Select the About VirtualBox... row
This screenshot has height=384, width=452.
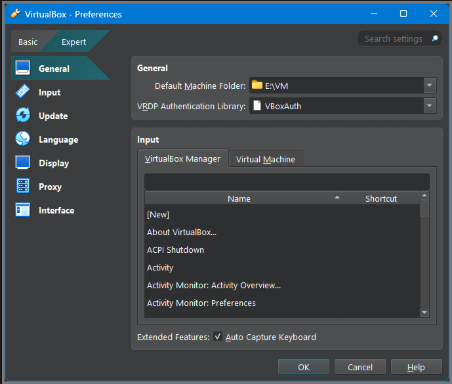[x=283, y=232]
